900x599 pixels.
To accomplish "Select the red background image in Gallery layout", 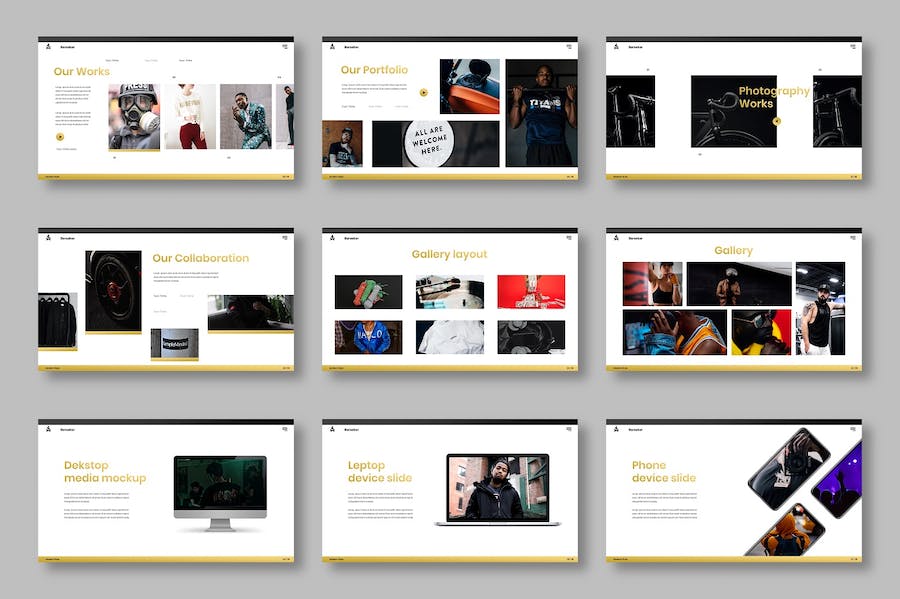I will point(531,291).
